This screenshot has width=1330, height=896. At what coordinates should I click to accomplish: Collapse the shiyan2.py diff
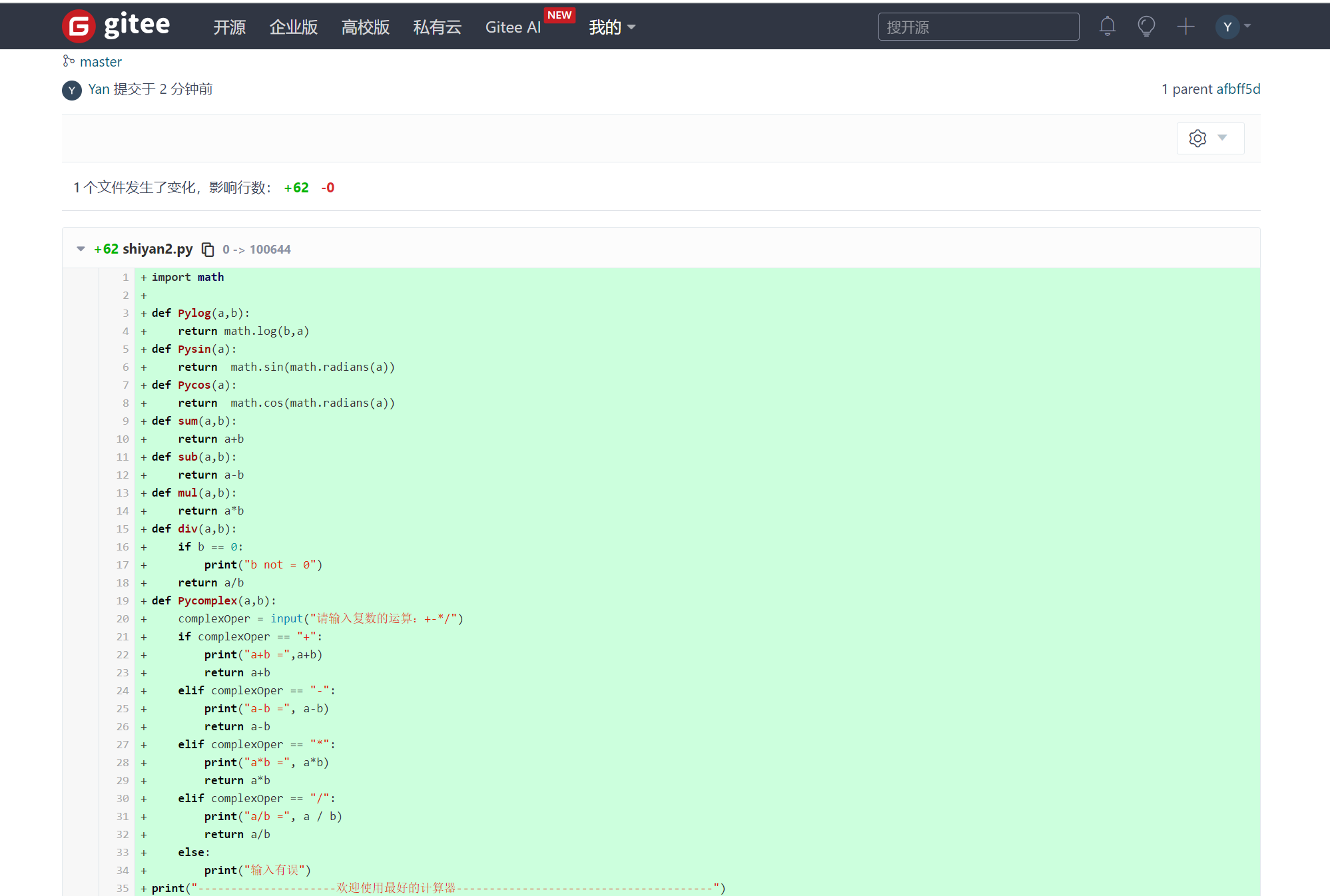click(81, 249)
